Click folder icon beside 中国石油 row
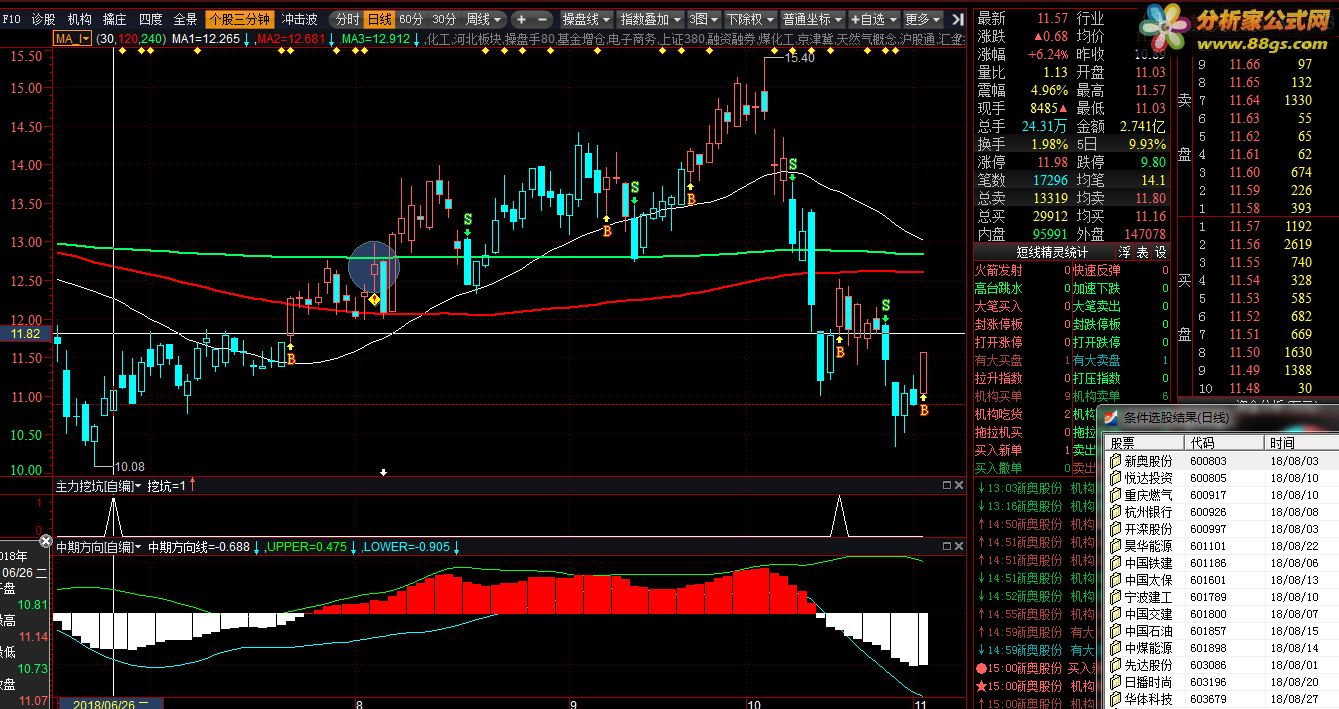Screen dimensions: 1339x709 coord(1116,631)
